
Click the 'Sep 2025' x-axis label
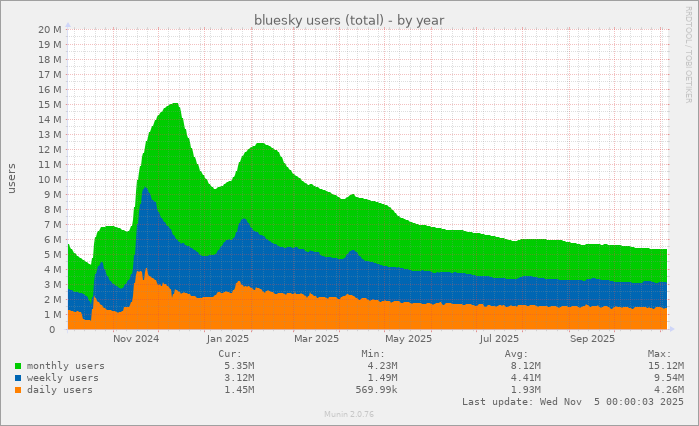pyautogui.click(x=592, y=339)
